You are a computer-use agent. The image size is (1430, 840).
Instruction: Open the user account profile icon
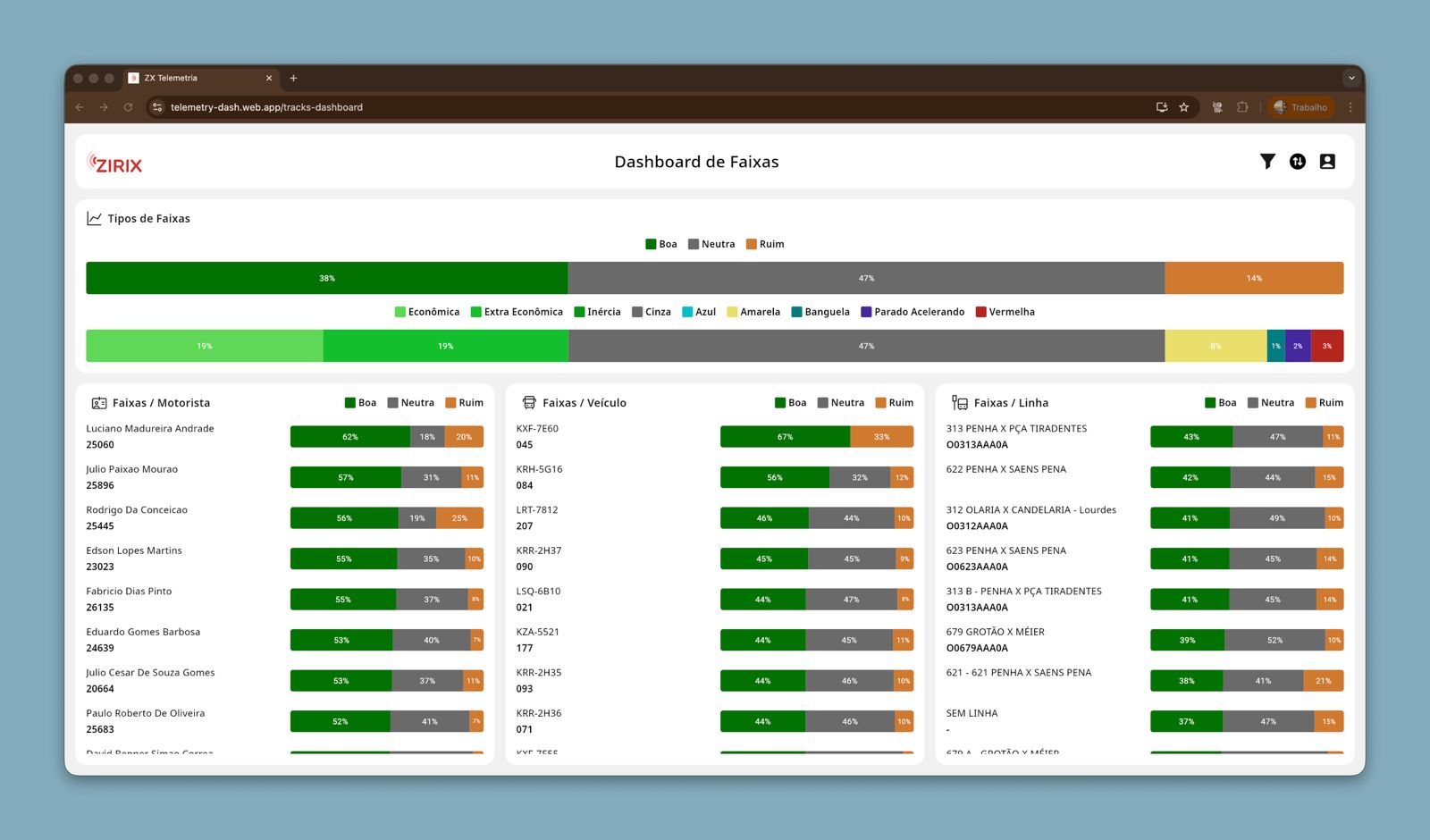pyautogui.click(x=1327, y=162)
